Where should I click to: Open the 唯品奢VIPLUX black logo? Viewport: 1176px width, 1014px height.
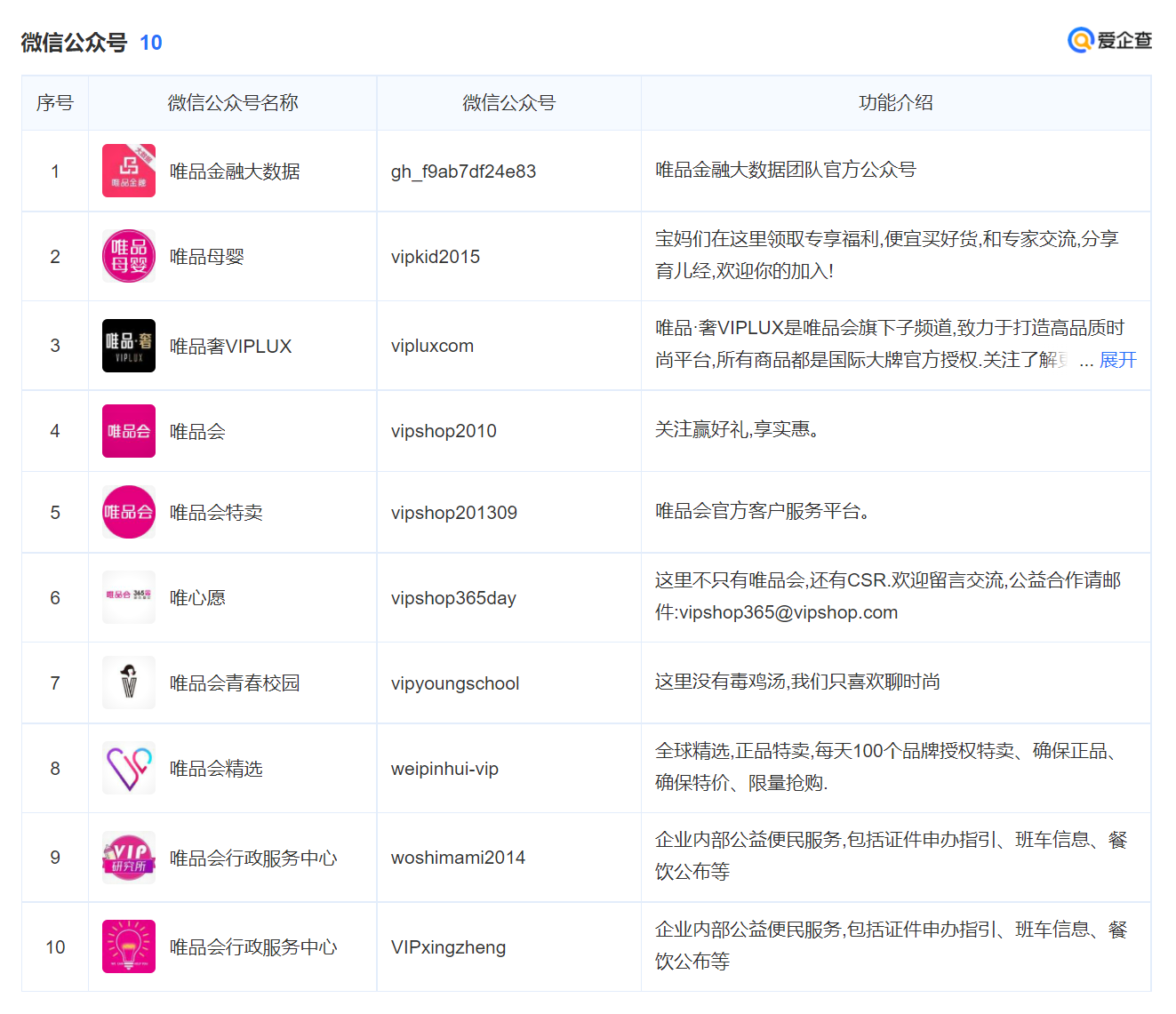coord(129,346)
